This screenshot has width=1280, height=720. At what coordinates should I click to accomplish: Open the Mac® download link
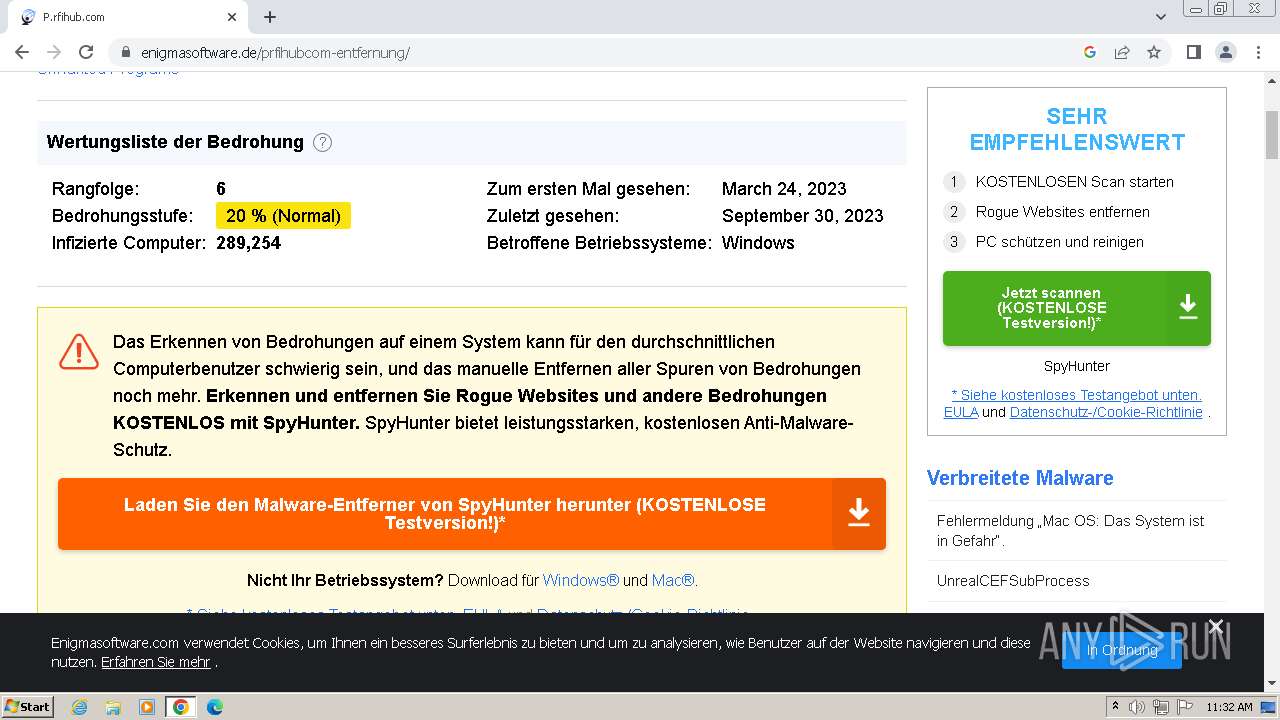(675, 580)
